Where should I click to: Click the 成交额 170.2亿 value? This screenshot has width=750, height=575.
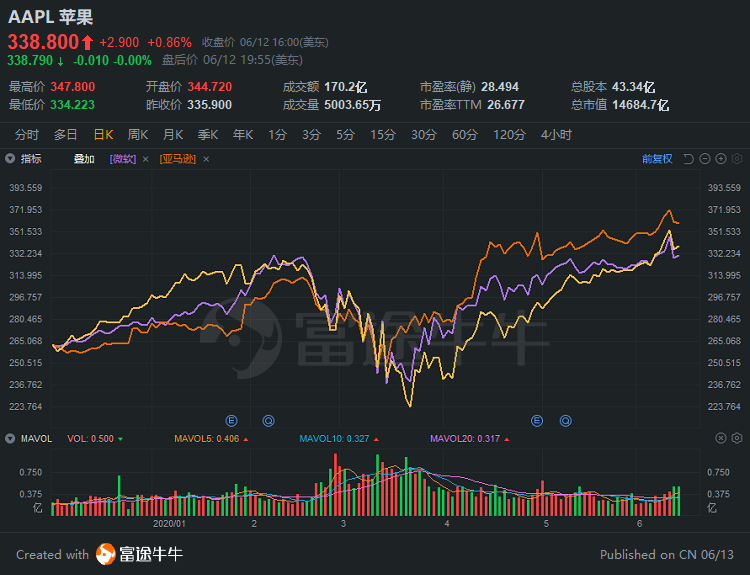pyautogui.click(x=345, y=87)
